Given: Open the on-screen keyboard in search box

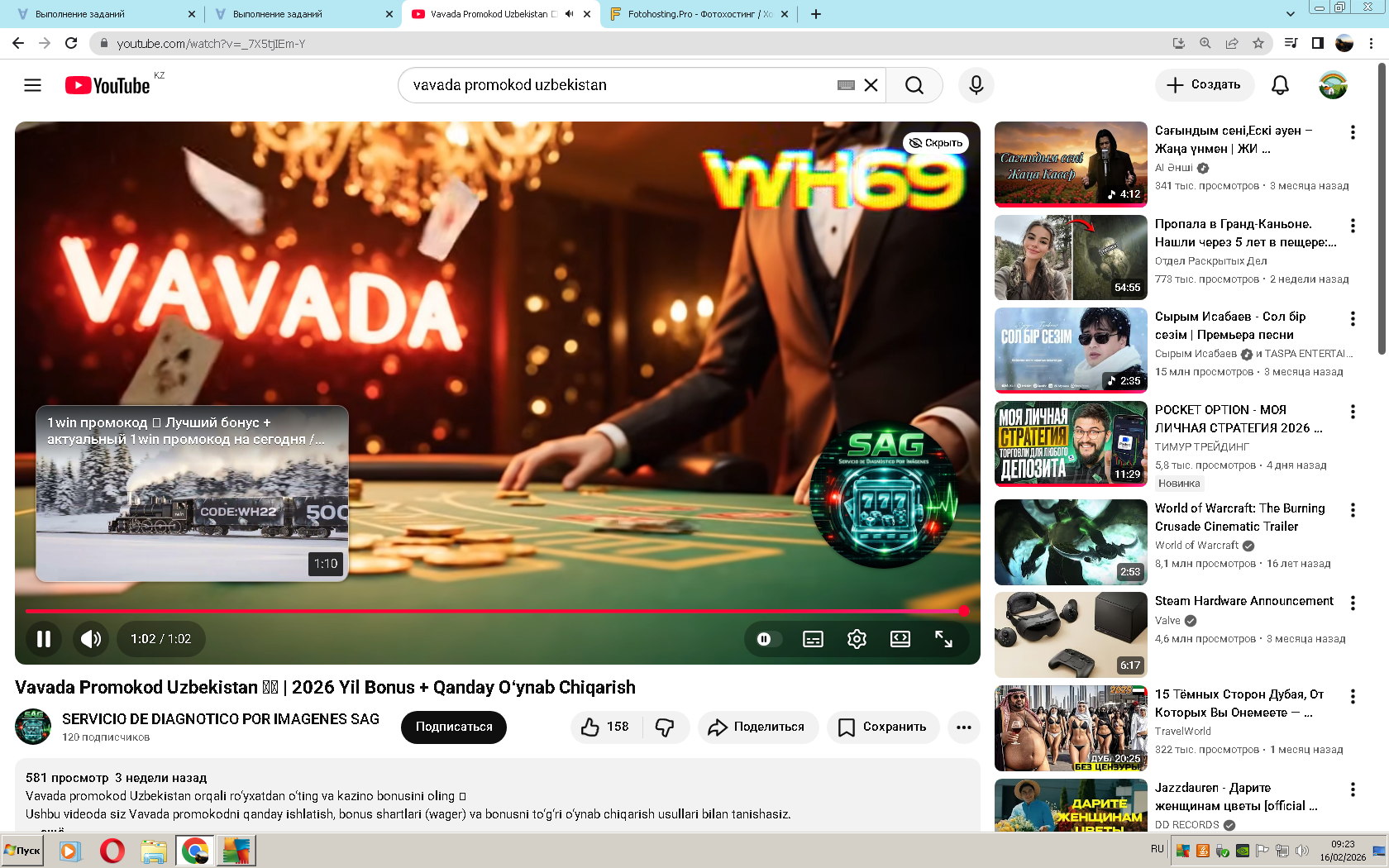Looking at the screenshot, I should 846,85.
